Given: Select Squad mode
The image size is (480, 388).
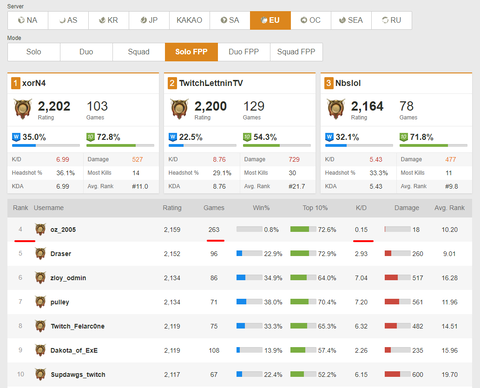Looking at the screenshot, I should click(x=139, y=52).
